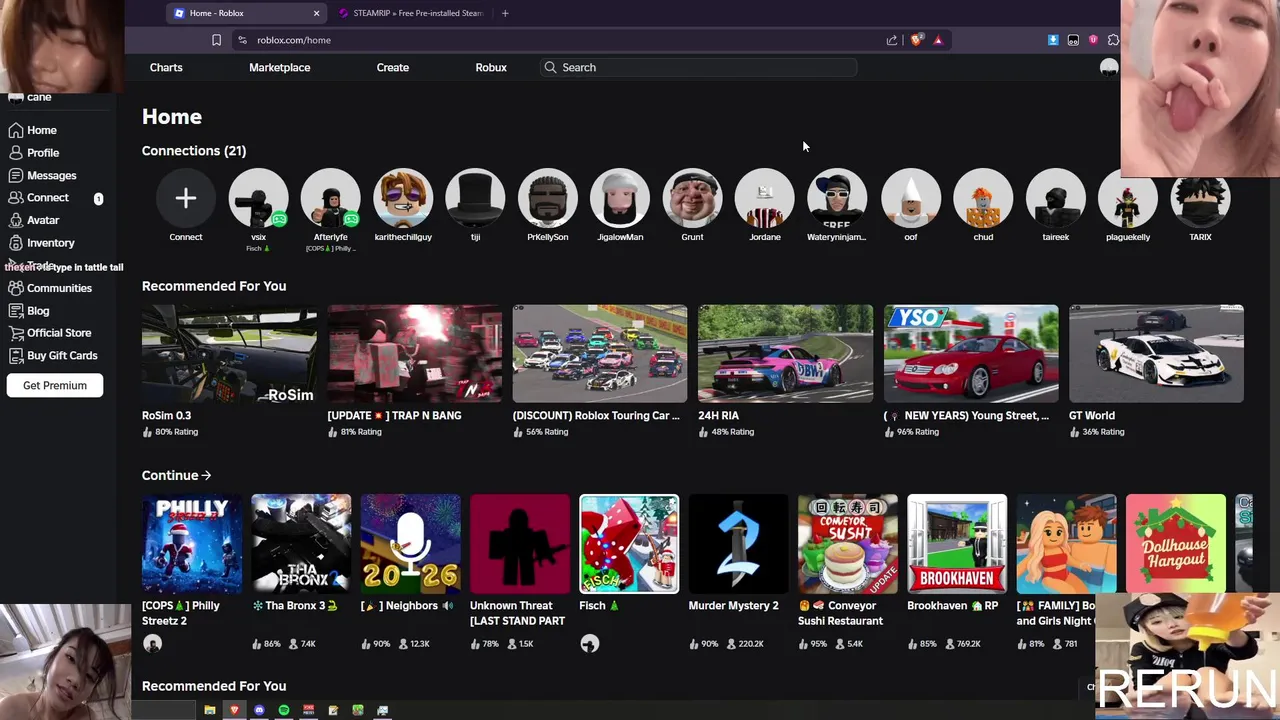
Task: Click the share icon in address bar
Action: point(892,40)
